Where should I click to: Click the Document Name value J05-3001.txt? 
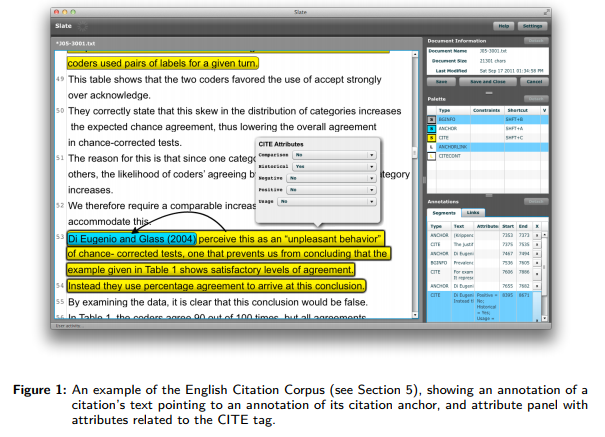tap(493, 51)
